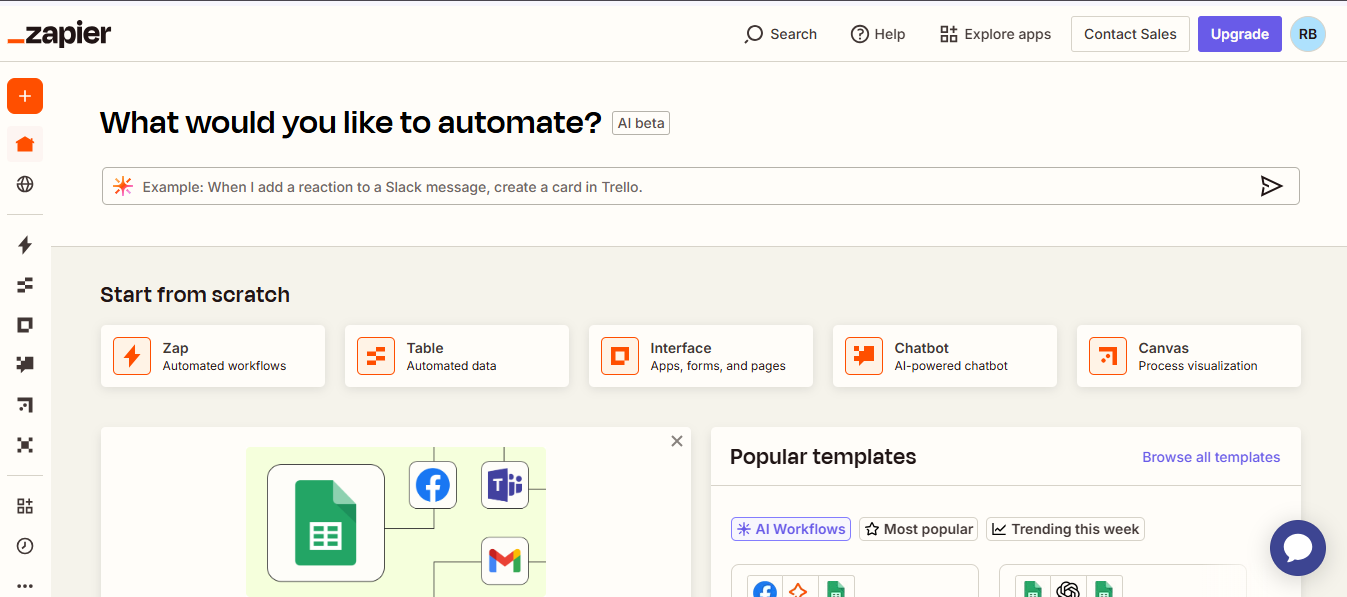Image resolution: width=1347 pixels, height=597 pixels.
Task: Click the sparkle icon in prompt box
Action: click(123, 186)
